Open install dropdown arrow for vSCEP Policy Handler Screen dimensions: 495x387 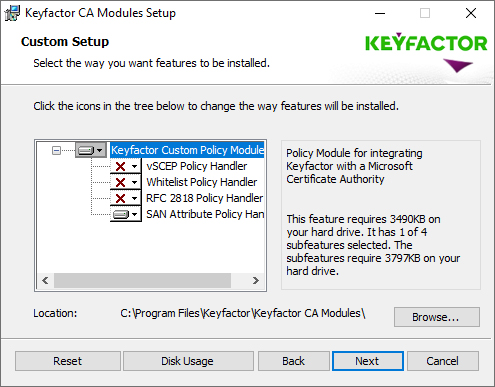point(134,166)
